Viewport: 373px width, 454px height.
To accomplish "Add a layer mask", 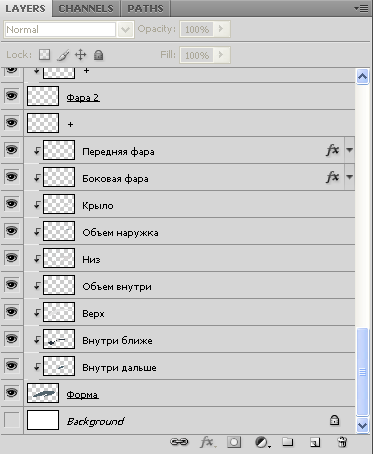I will click(x=234, y=442).
